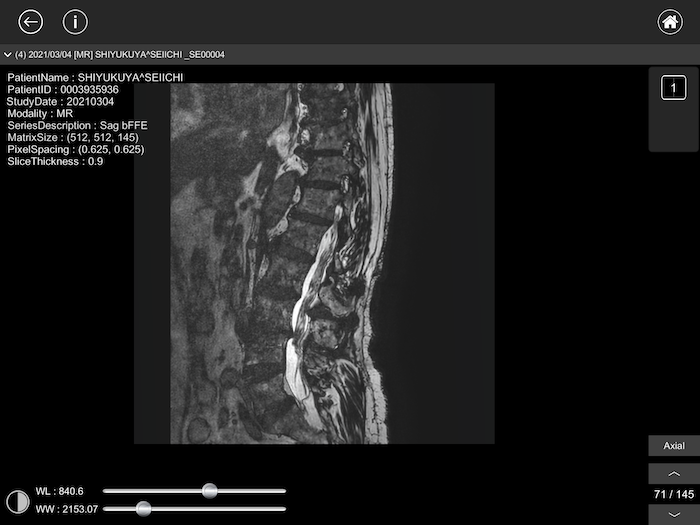Go to previous slice with up chevron
Screen dimensions: 700x525
(x=673, y=474)
